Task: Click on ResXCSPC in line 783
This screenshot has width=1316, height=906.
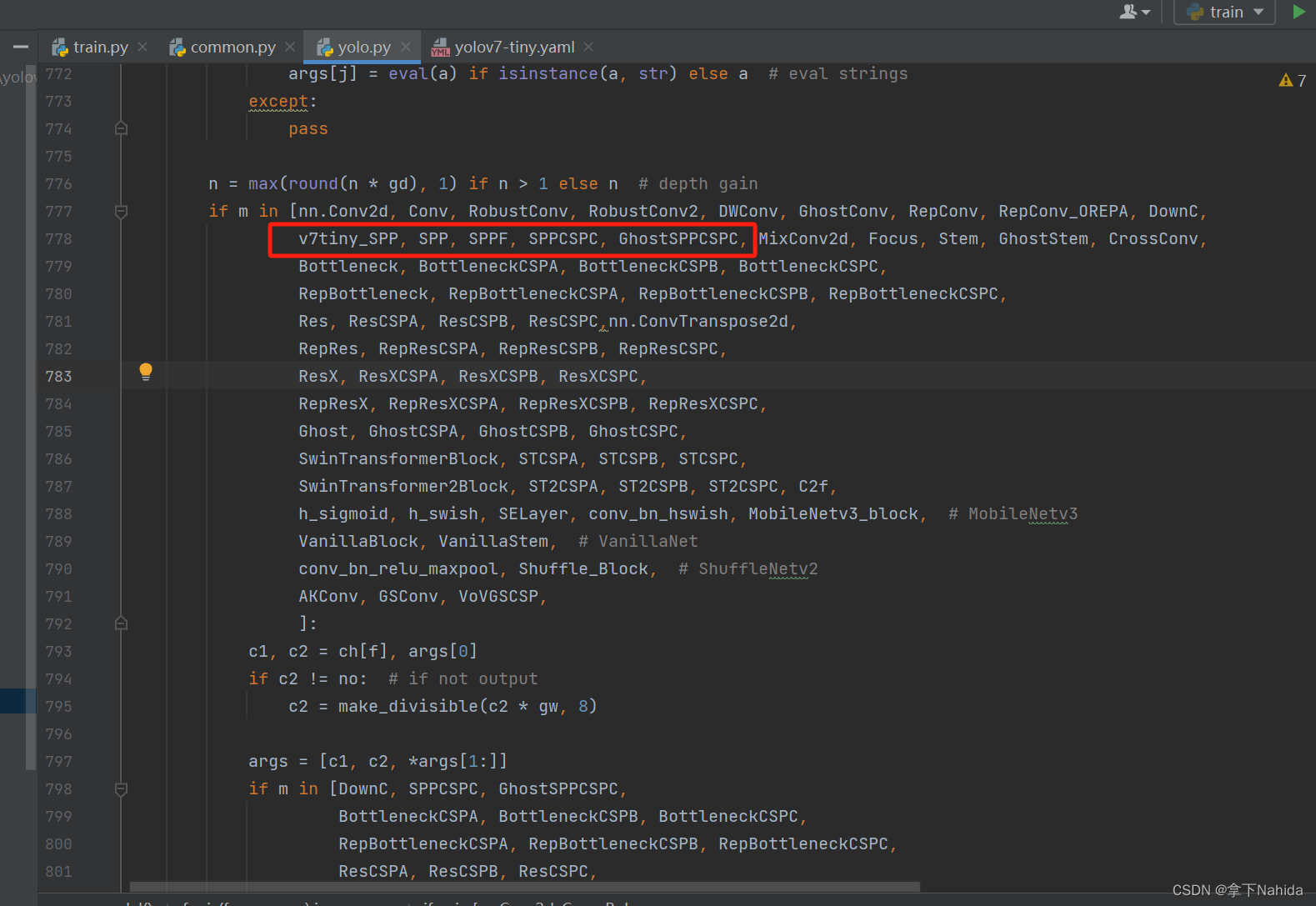Action: pyautogui.click(x=598, y=377)
